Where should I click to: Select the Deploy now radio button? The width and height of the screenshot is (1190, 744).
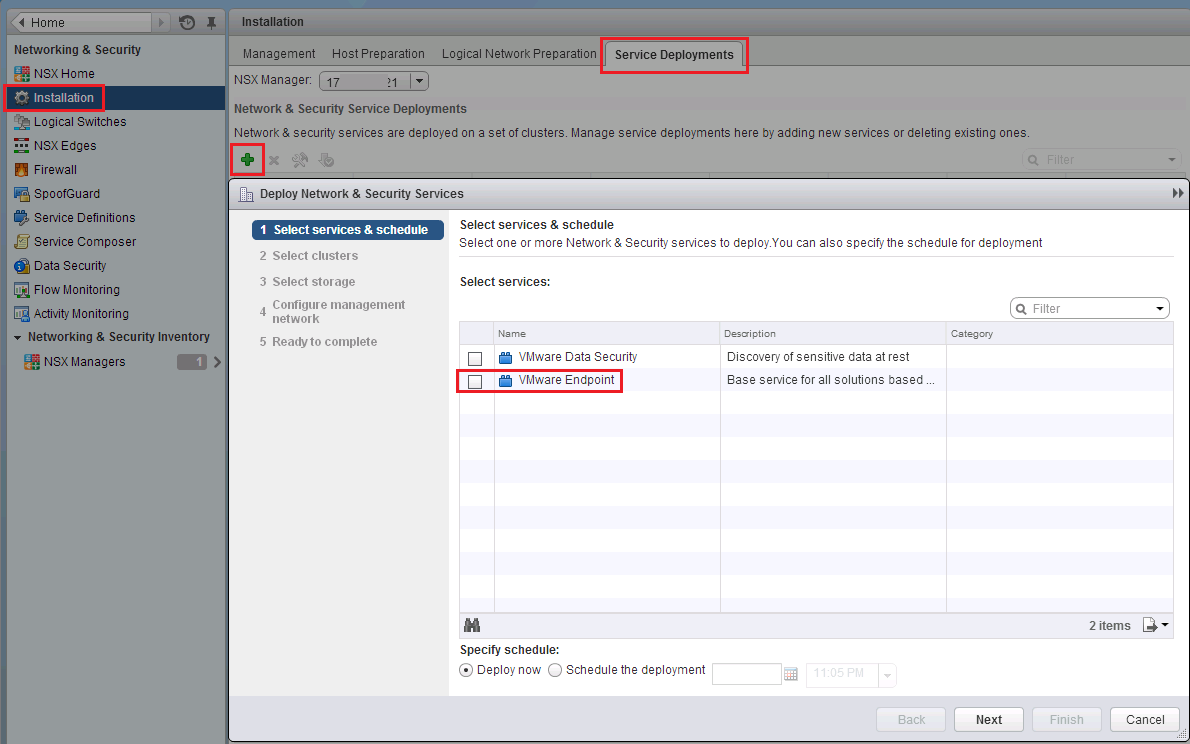click(467, 670)
